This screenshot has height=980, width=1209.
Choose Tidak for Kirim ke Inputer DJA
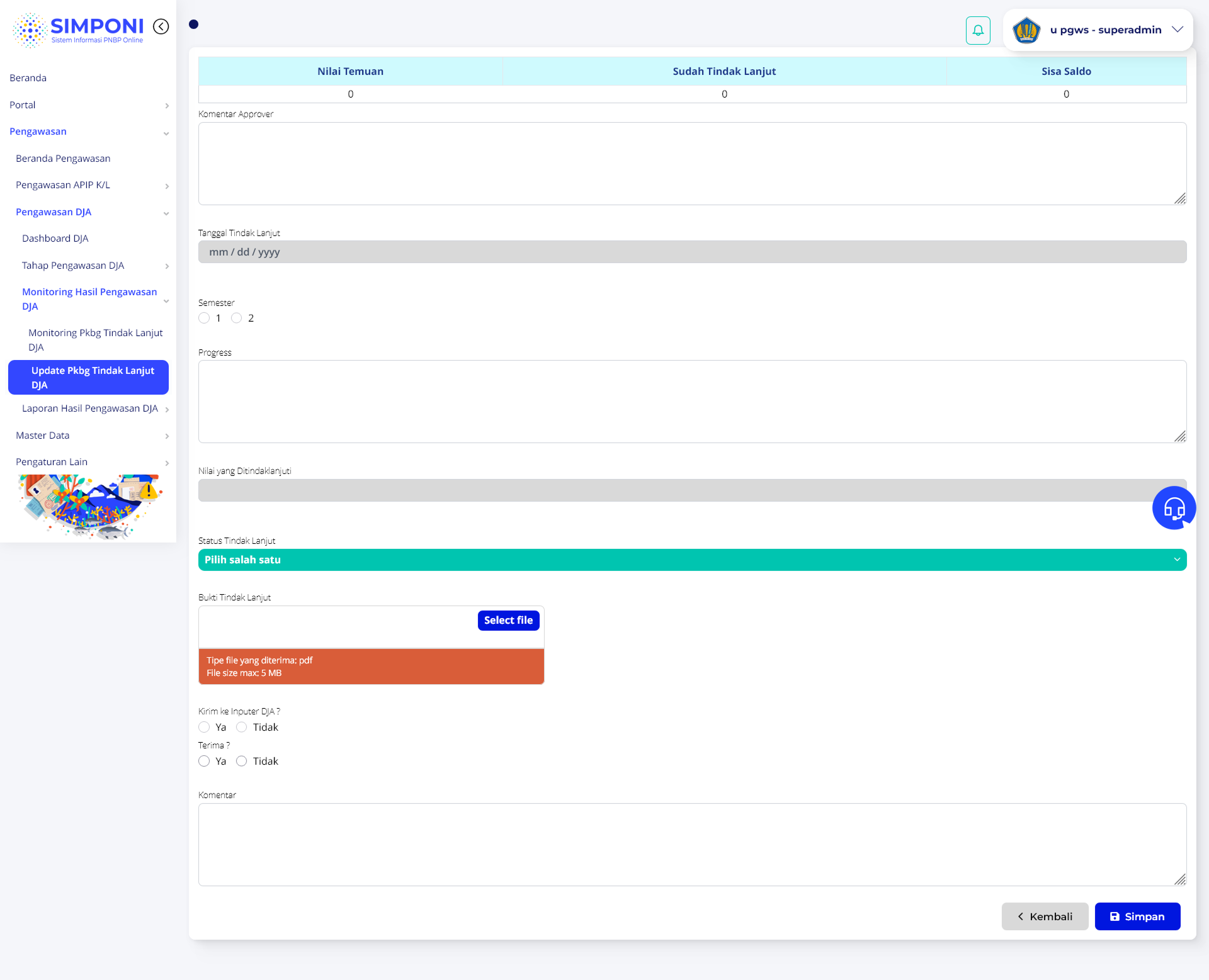(241, 727)
